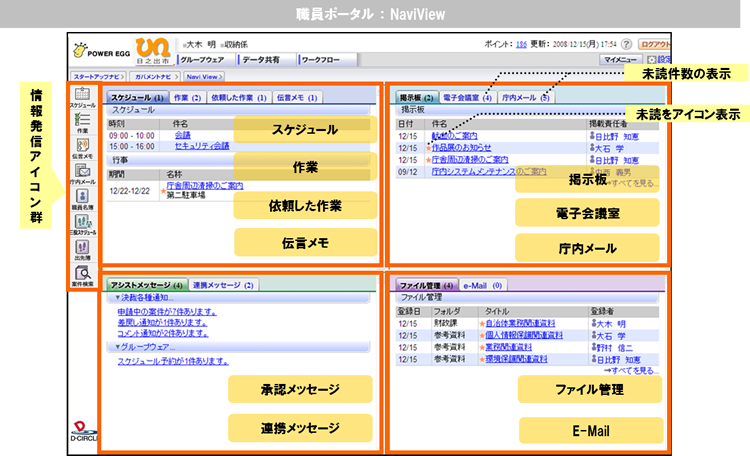Open the 自治体業務関連資料 file
The height and width of the screenshot is (456, 750).
point(520,323)
